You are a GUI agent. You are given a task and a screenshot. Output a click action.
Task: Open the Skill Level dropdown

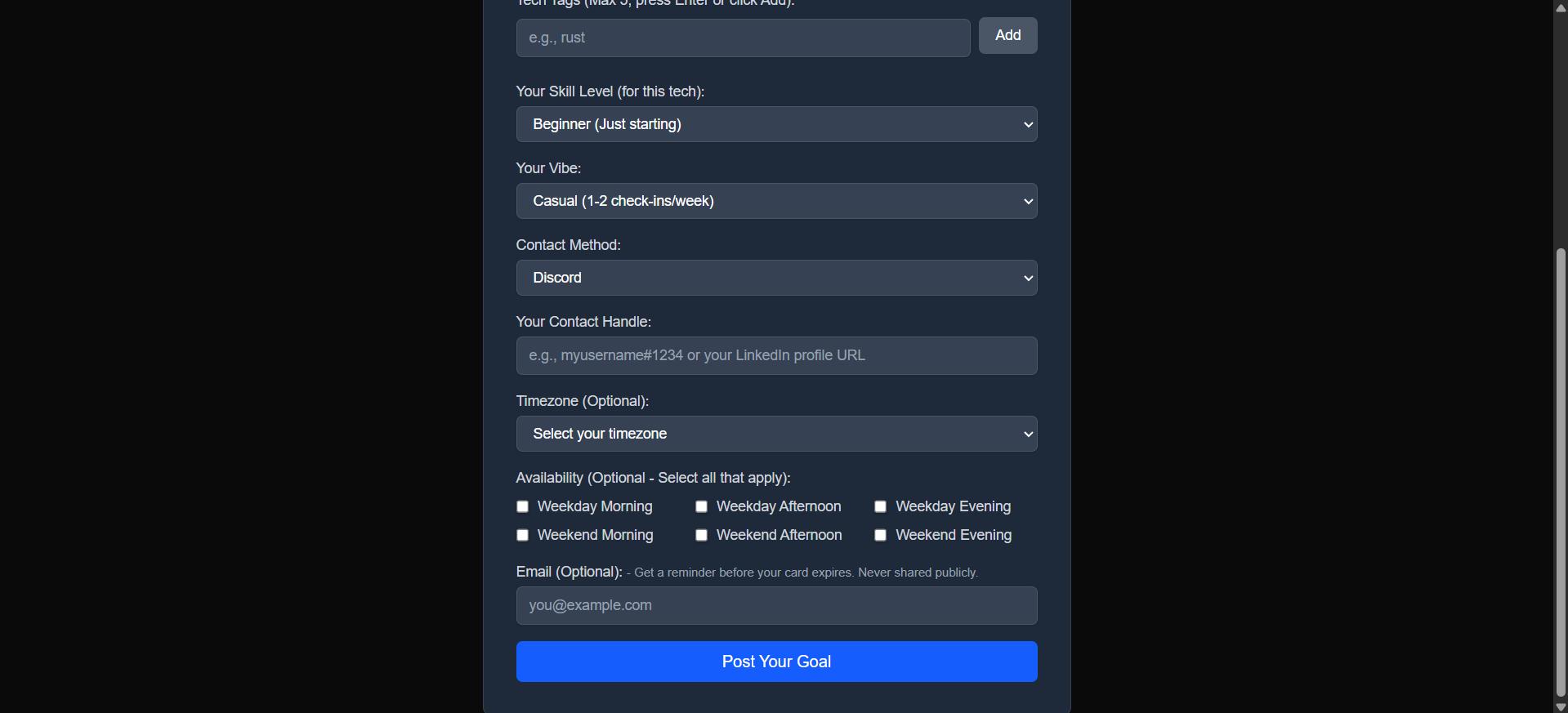pos(775,124)
